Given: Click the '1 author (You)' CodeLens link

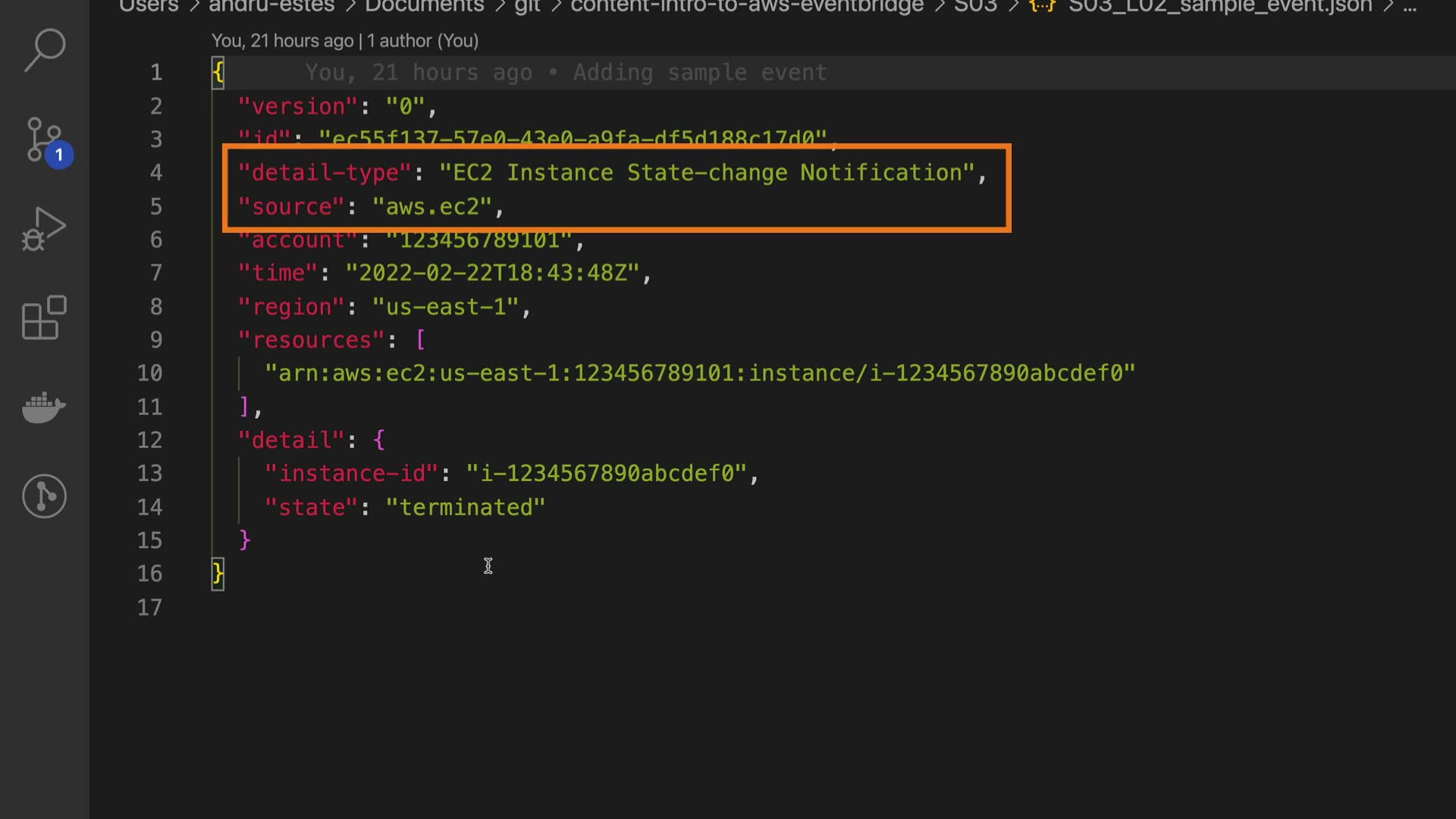Looking at the screenshot, I should pos(422,41).
